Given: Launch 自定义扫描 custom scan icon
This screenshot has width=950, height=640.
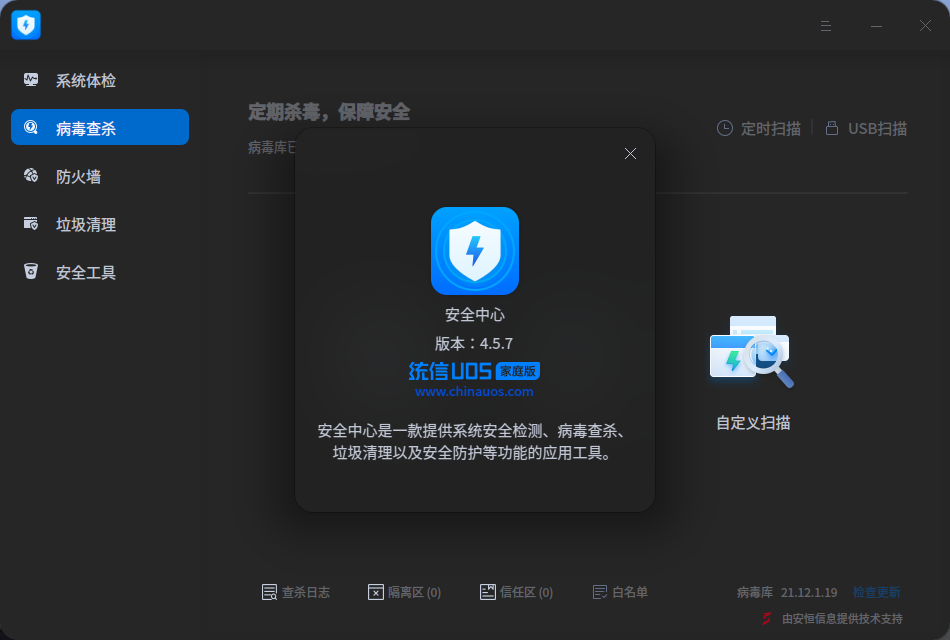Looking at the screenshot, I should (751, 352).
